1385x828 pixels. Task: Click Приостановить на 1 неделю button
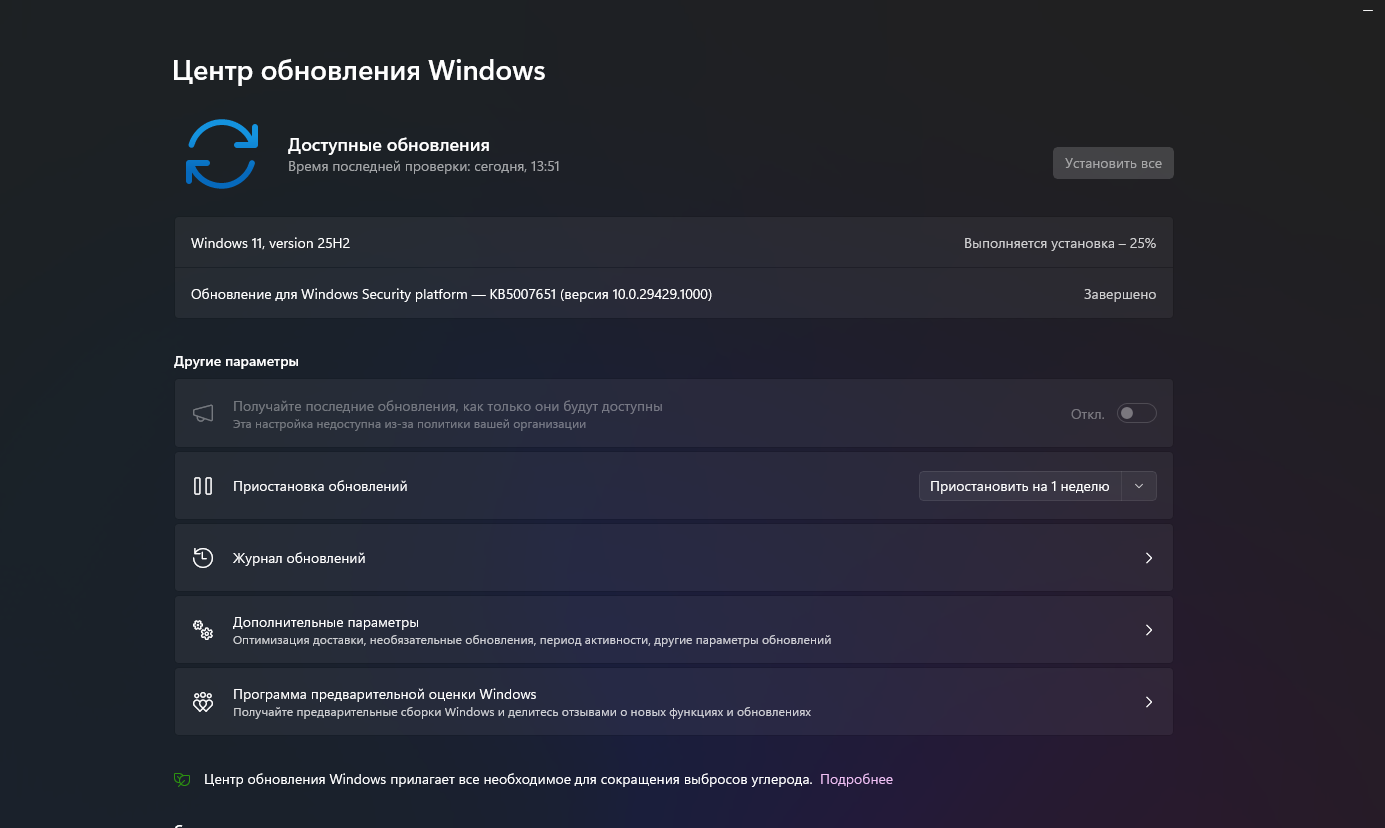pos(1020,486)
